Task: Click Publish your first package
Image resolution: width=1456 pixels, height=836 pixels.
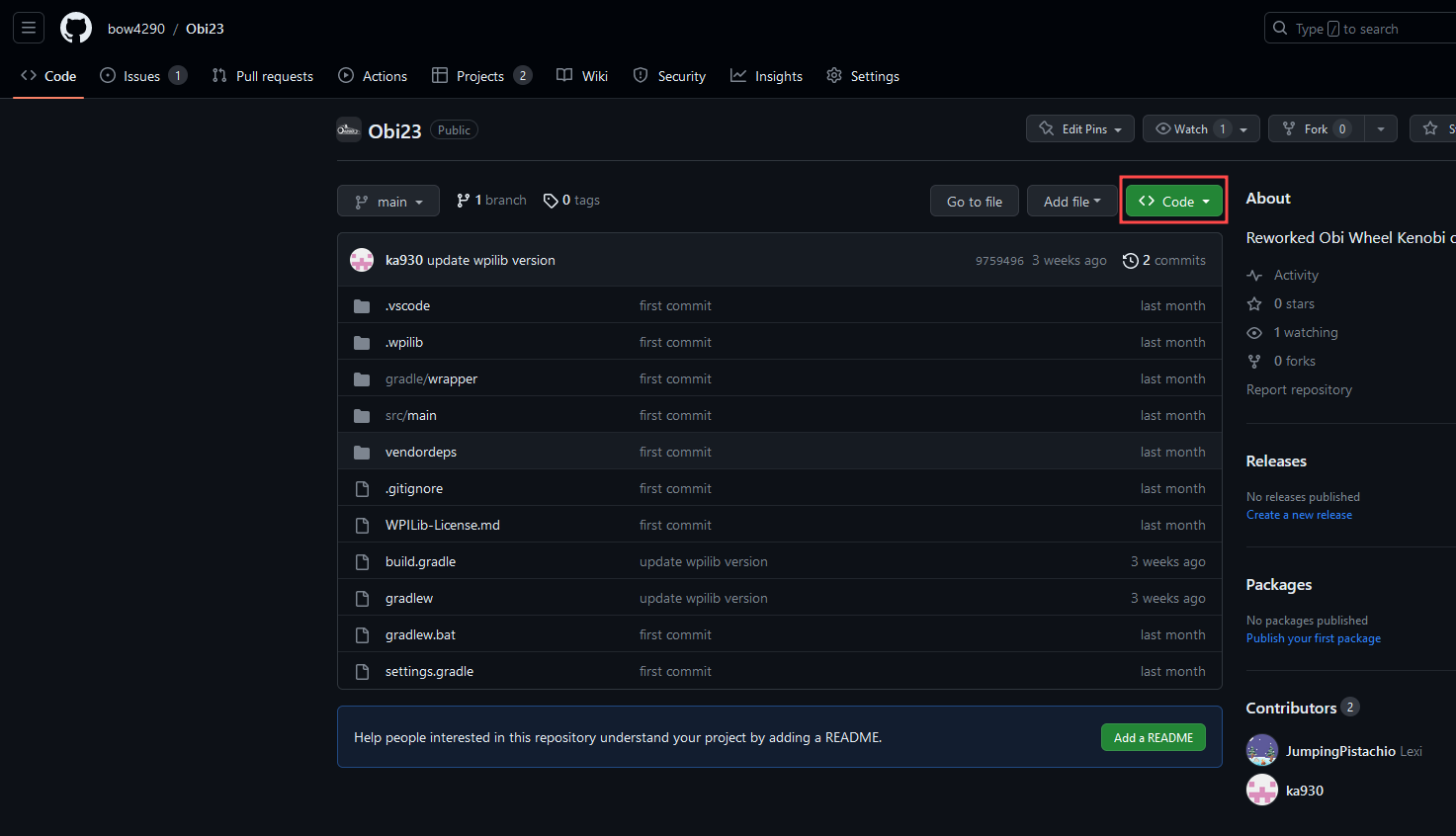Action: coord(1314,638)
